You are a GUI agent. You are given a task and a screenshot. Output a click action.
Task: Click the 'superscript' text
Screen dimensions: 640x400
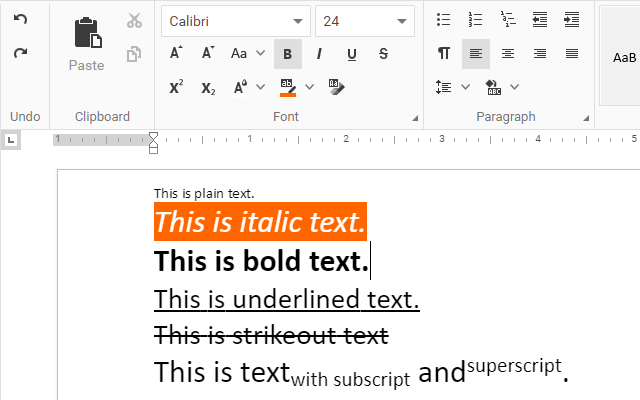pos(514,366)
